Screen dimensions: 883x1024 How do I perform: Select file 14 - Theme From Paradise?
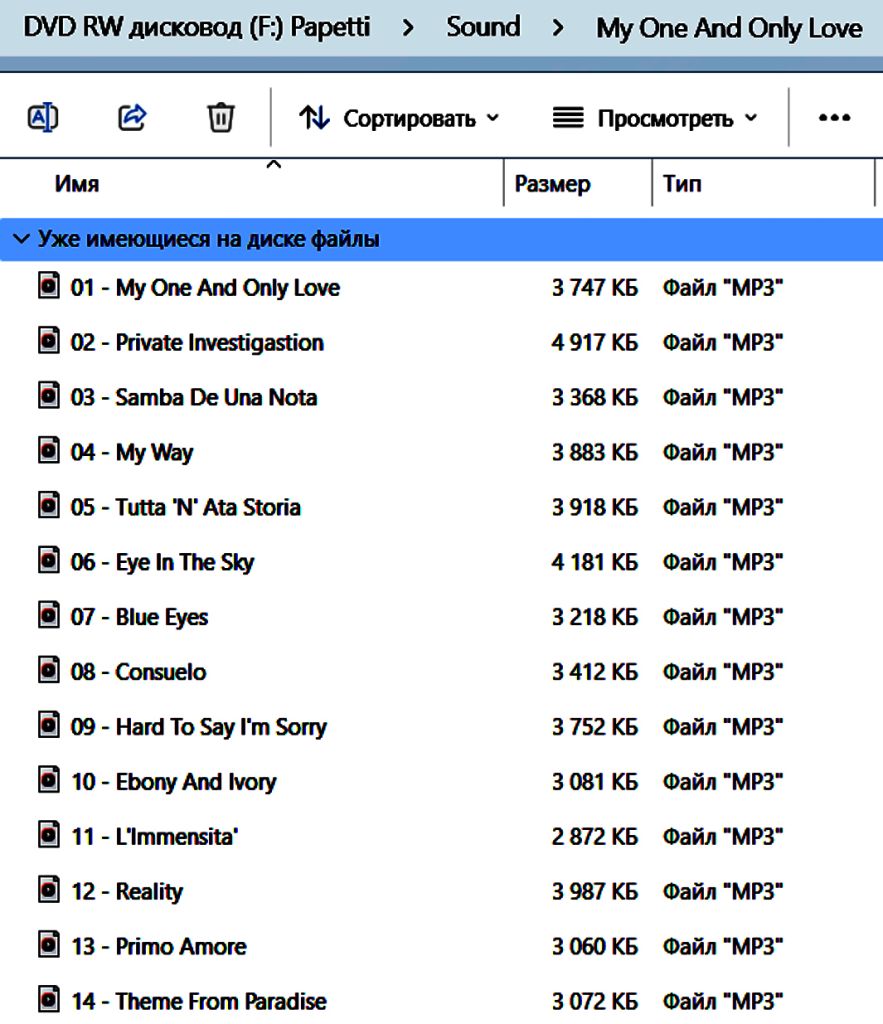(199, 1001)
